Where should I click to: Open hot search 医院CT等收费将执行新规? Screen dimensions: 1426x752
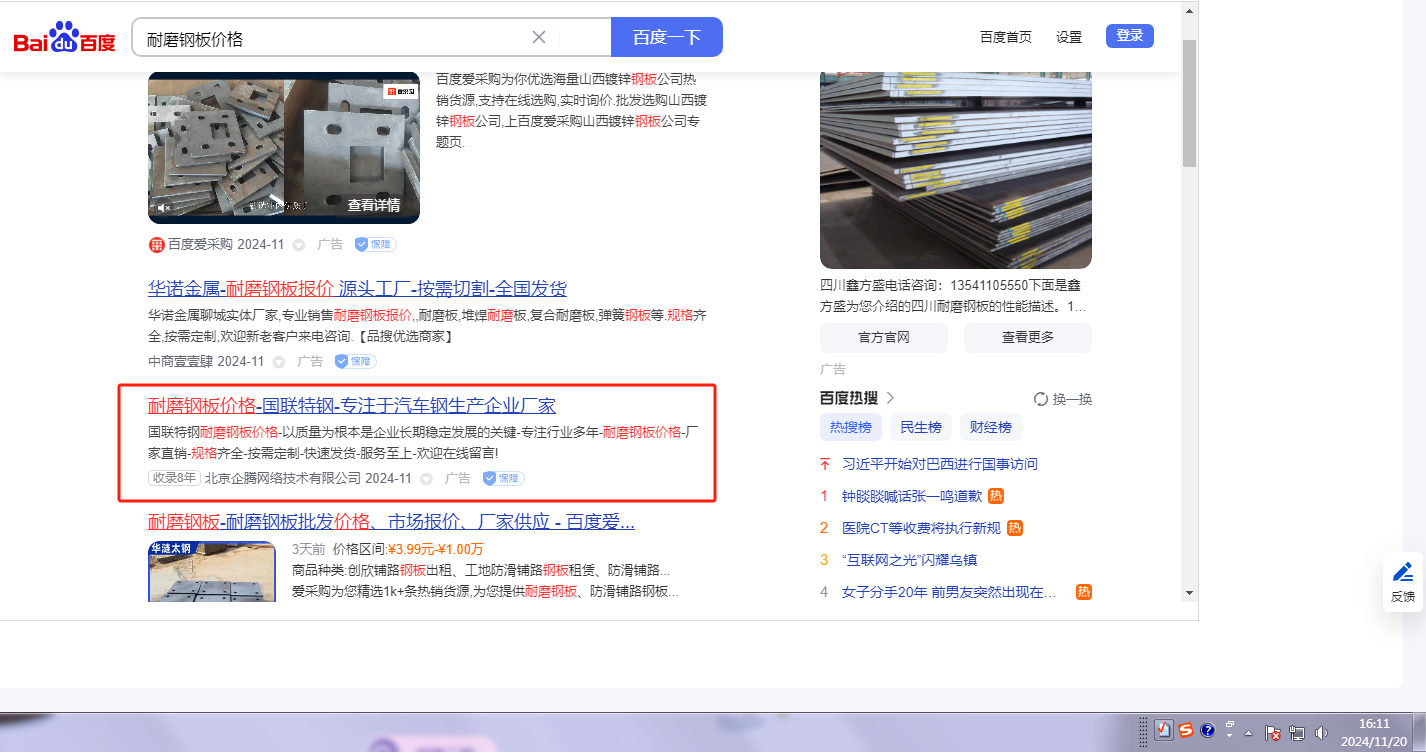[x=921, y=528]
